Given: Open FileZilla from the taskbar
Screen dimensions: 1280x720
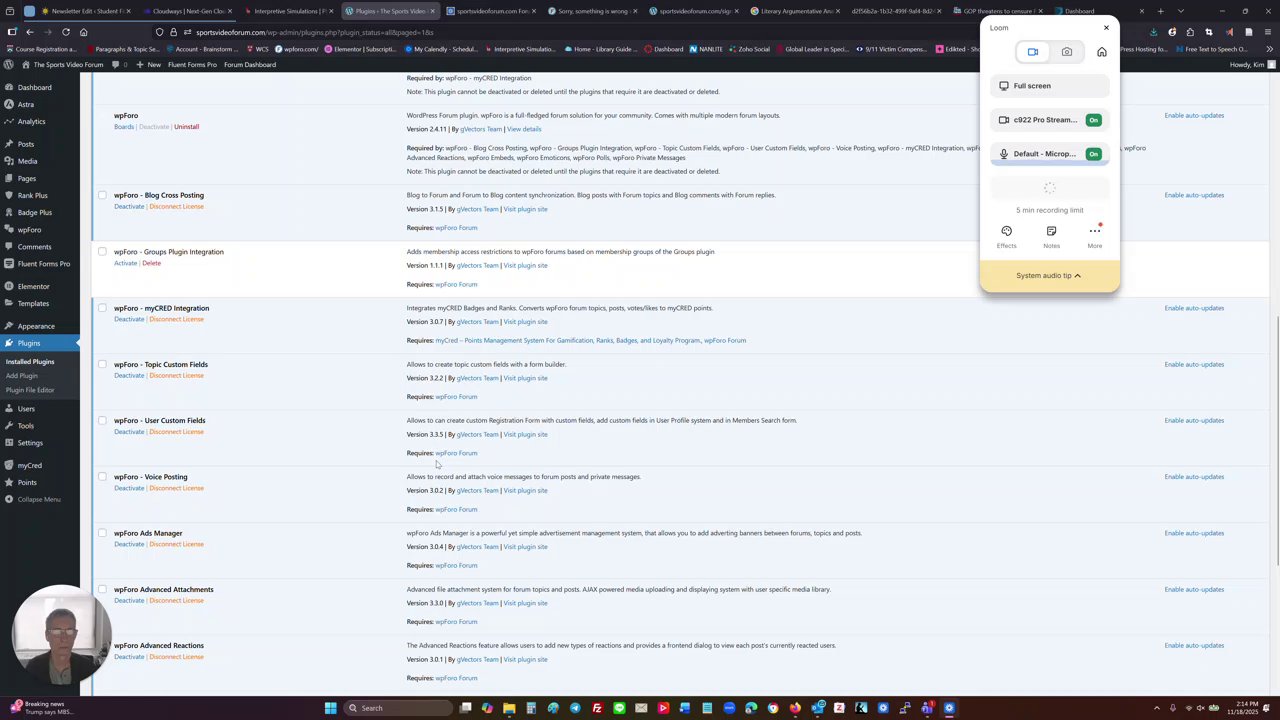Looking at the screenshot, I should coord(597,708).
